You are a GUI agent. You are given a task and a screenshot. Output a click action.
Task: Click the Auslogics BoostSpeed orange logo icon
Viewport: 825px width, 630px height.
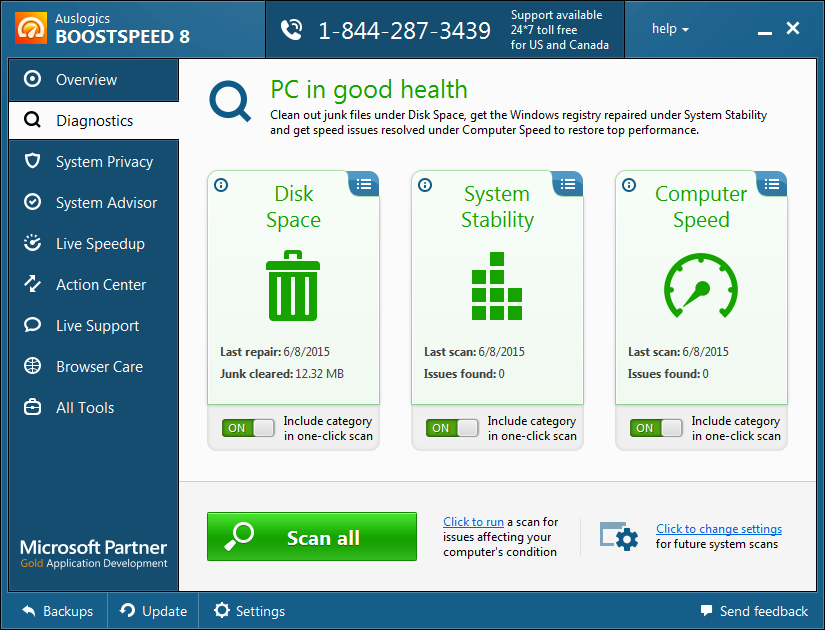tap(31, 28)
